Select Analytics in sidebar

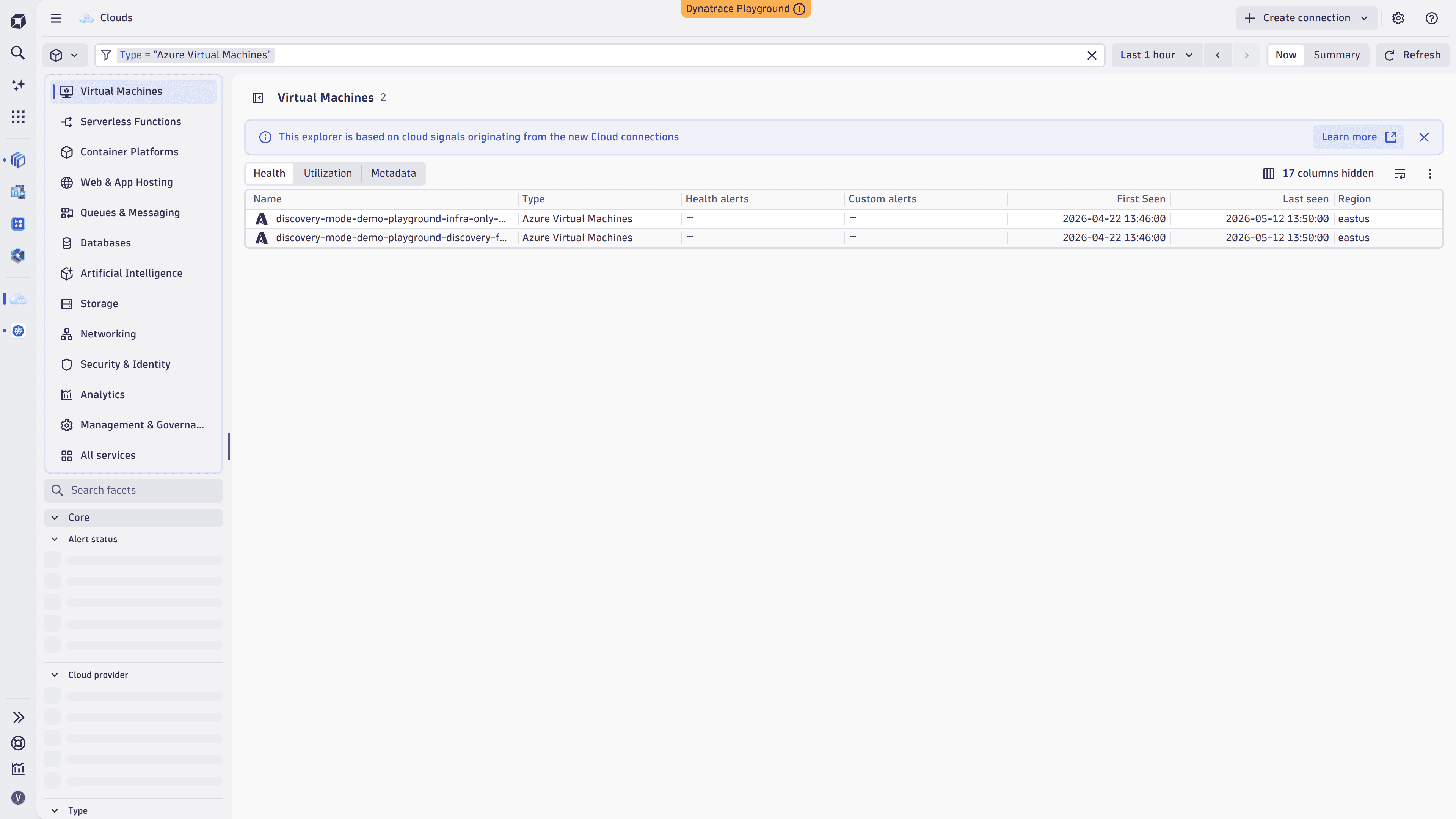pos(133,395)
